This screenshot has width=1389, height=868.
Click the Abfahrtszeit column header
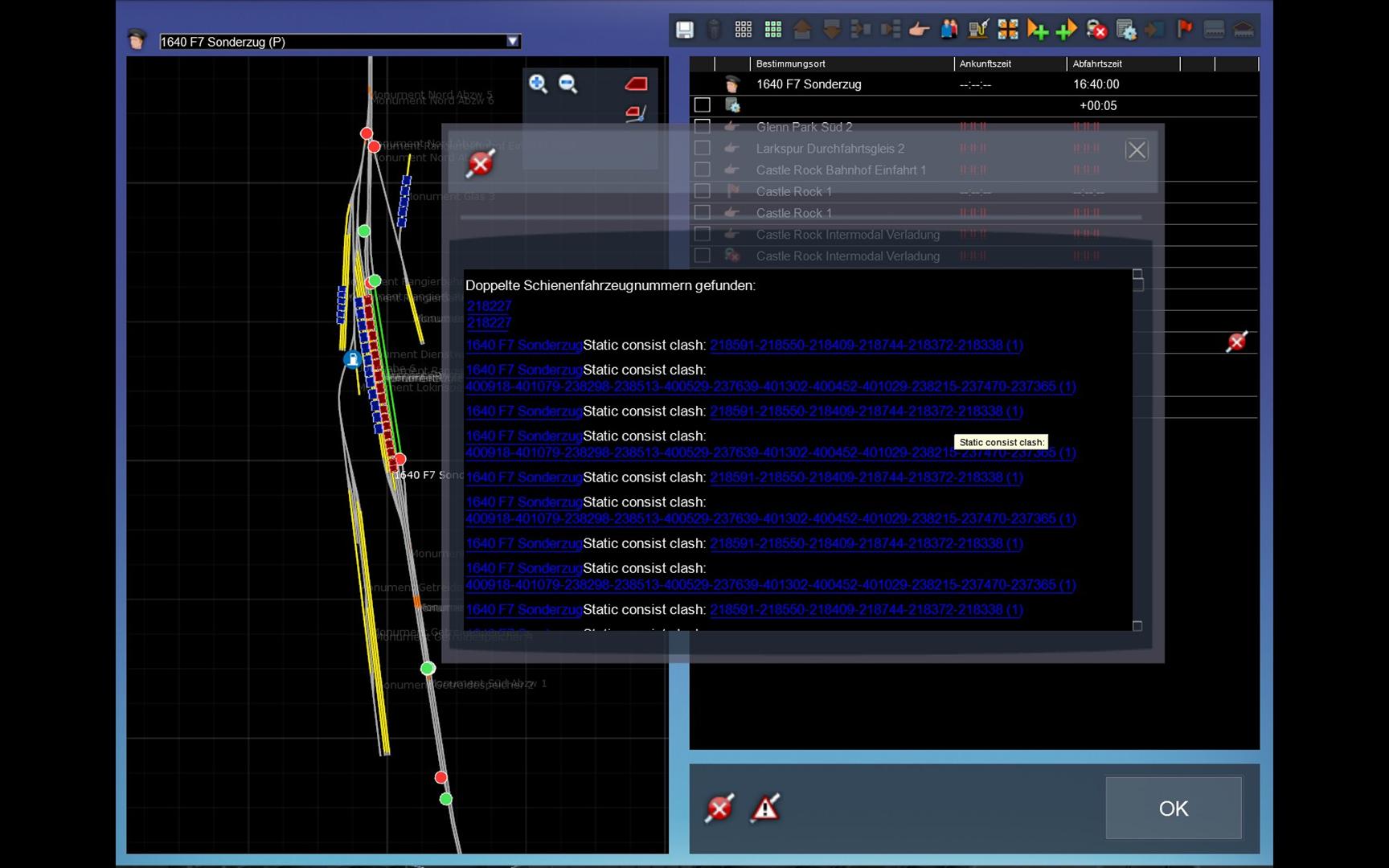[x=1122, y=63]
